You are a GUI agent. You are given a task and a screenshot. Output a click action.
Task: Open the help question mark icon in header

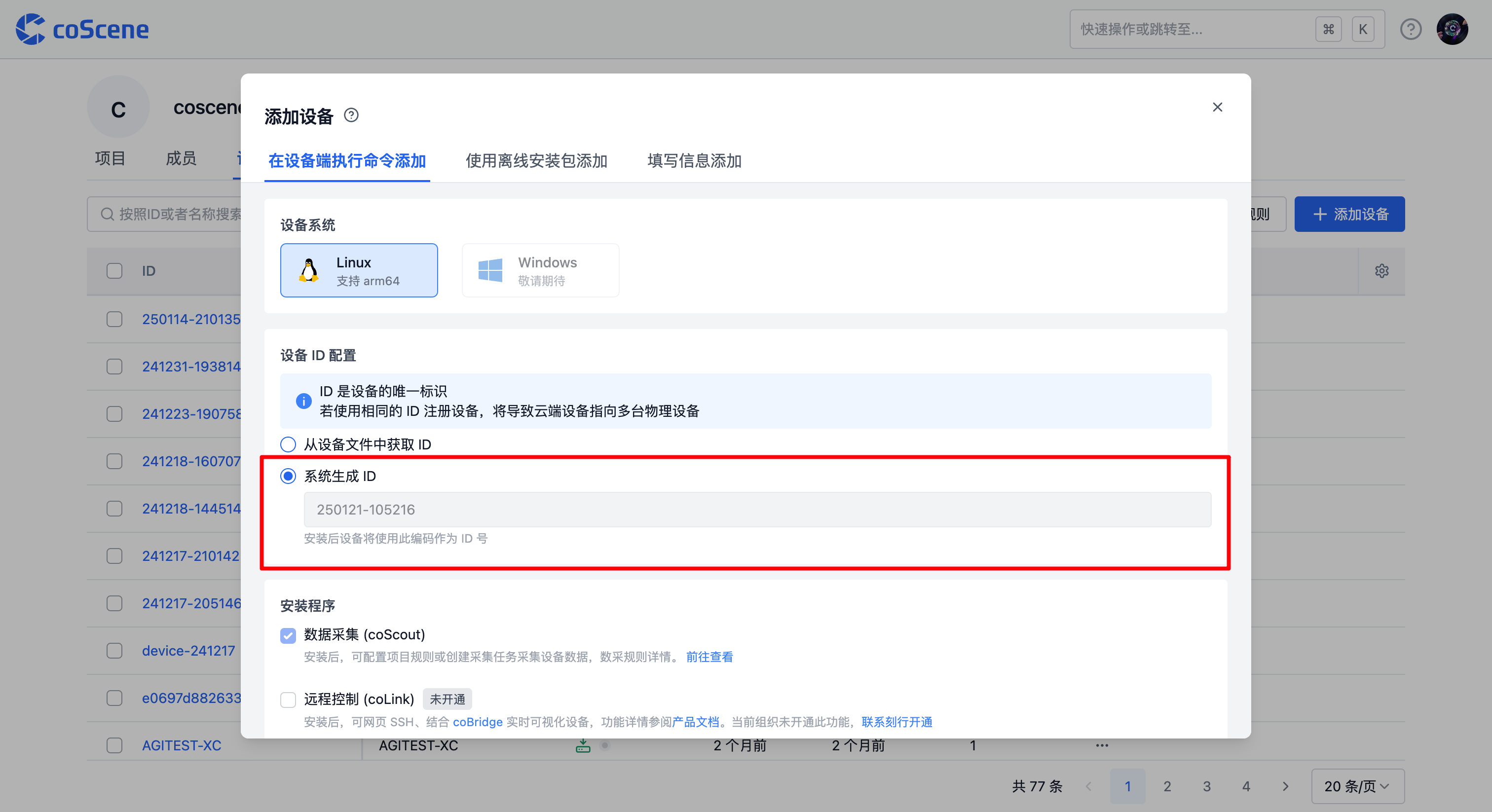pyautogui.click(x=1410, y=29)
